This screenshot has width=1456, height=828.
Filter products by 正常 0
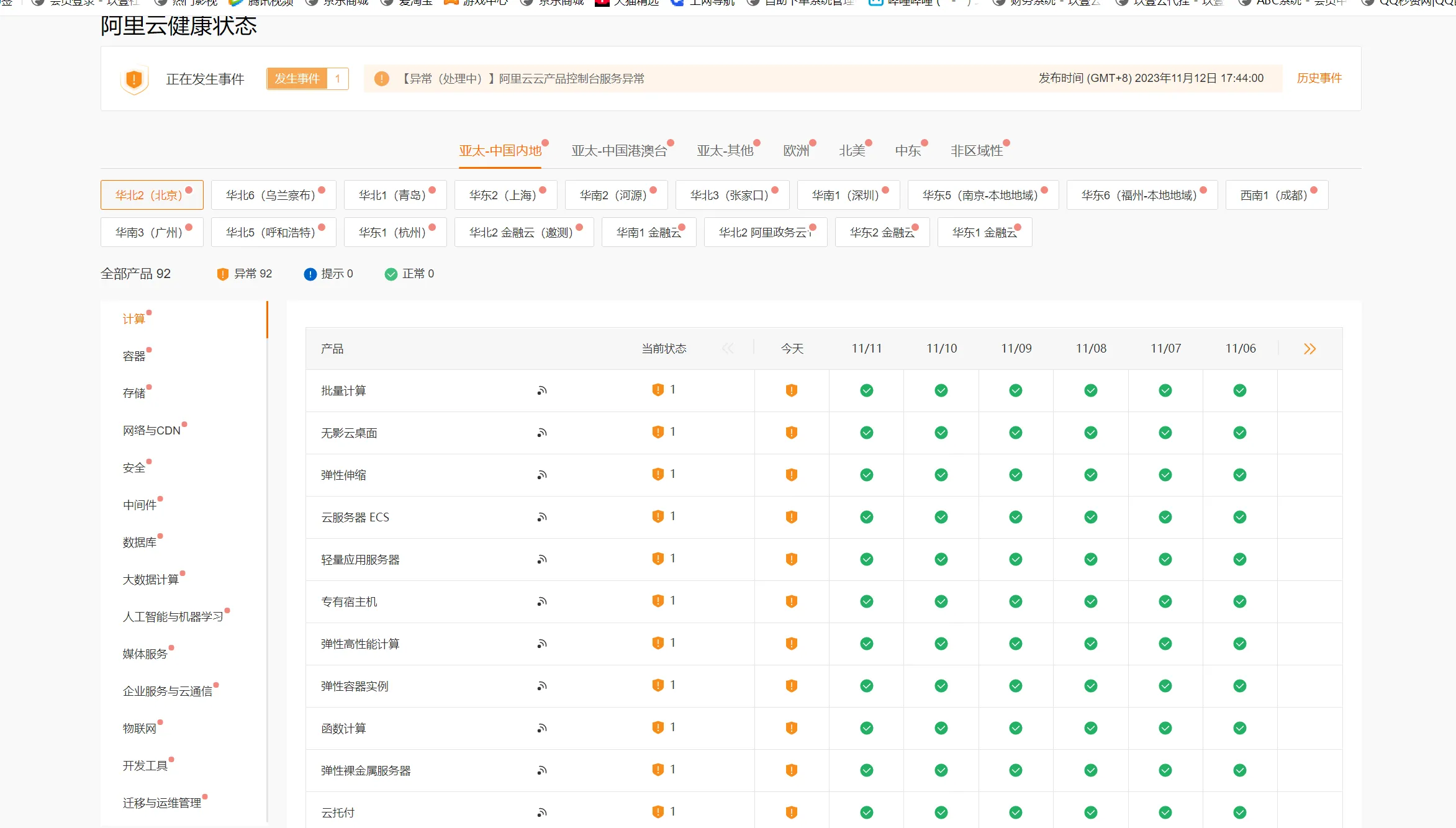click(410, 274)
